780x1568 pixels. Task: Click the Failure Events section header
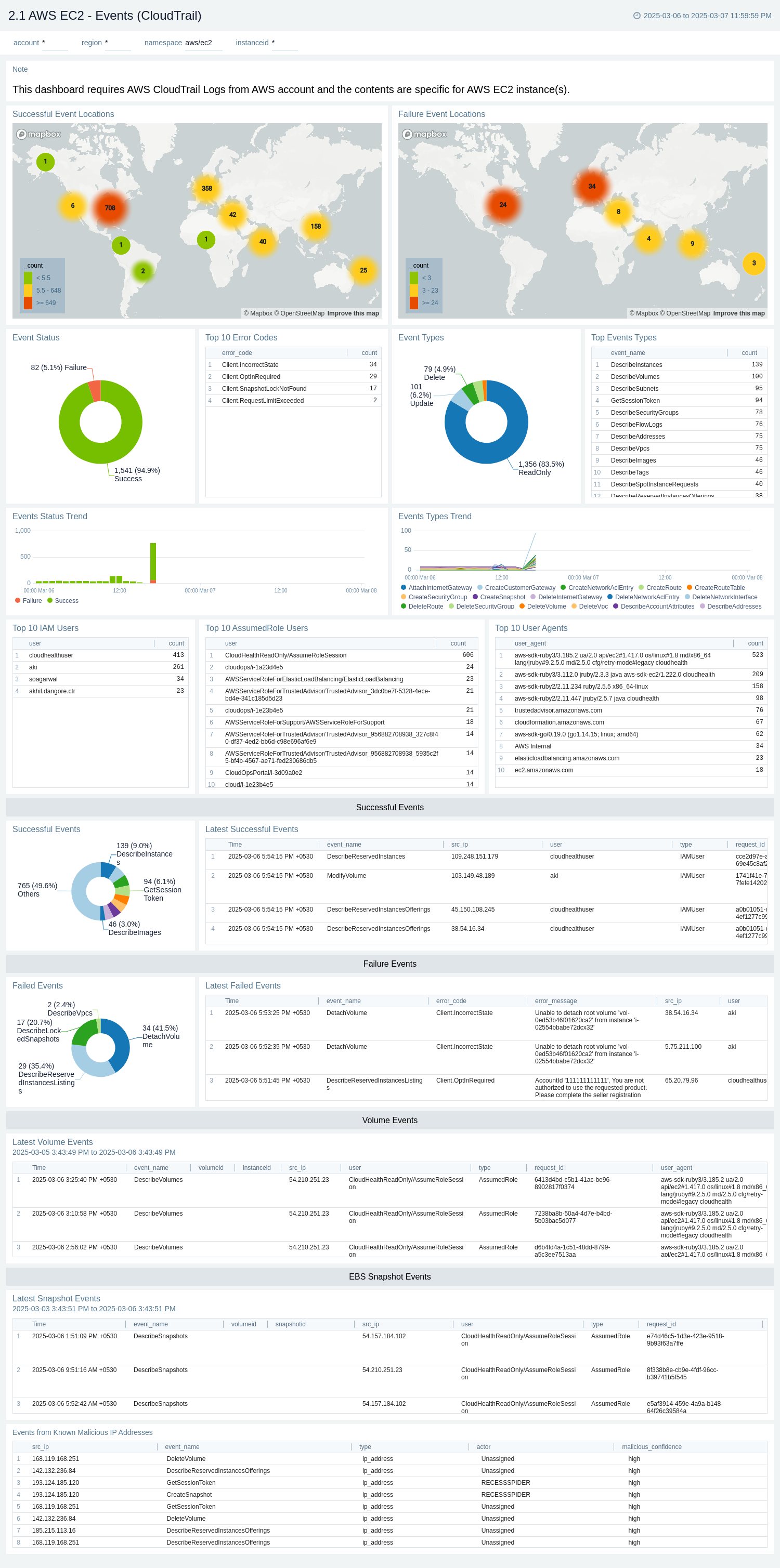point(389,964)
